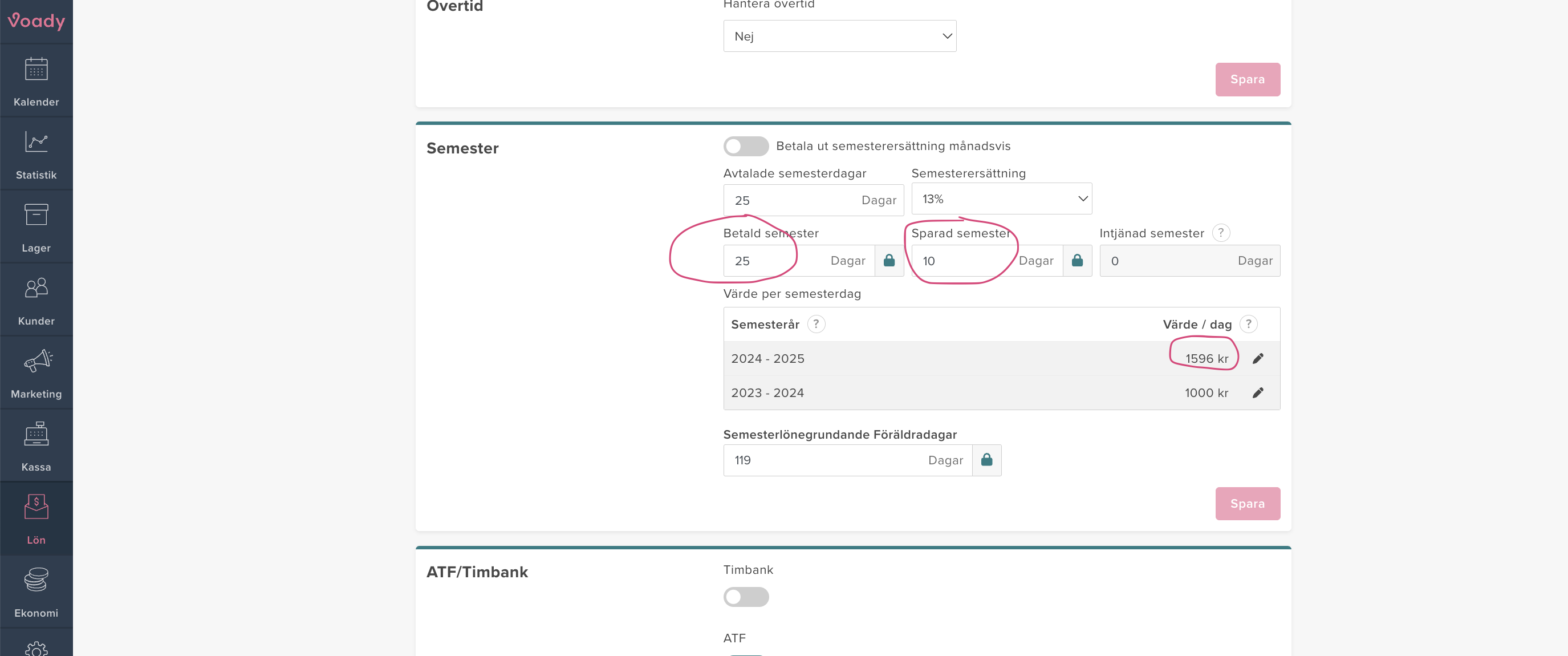Viewport: 1568px width, 656px height.
Task: Go to Lager inventory section
Action: pyautogui.click(x=36, y=227)
